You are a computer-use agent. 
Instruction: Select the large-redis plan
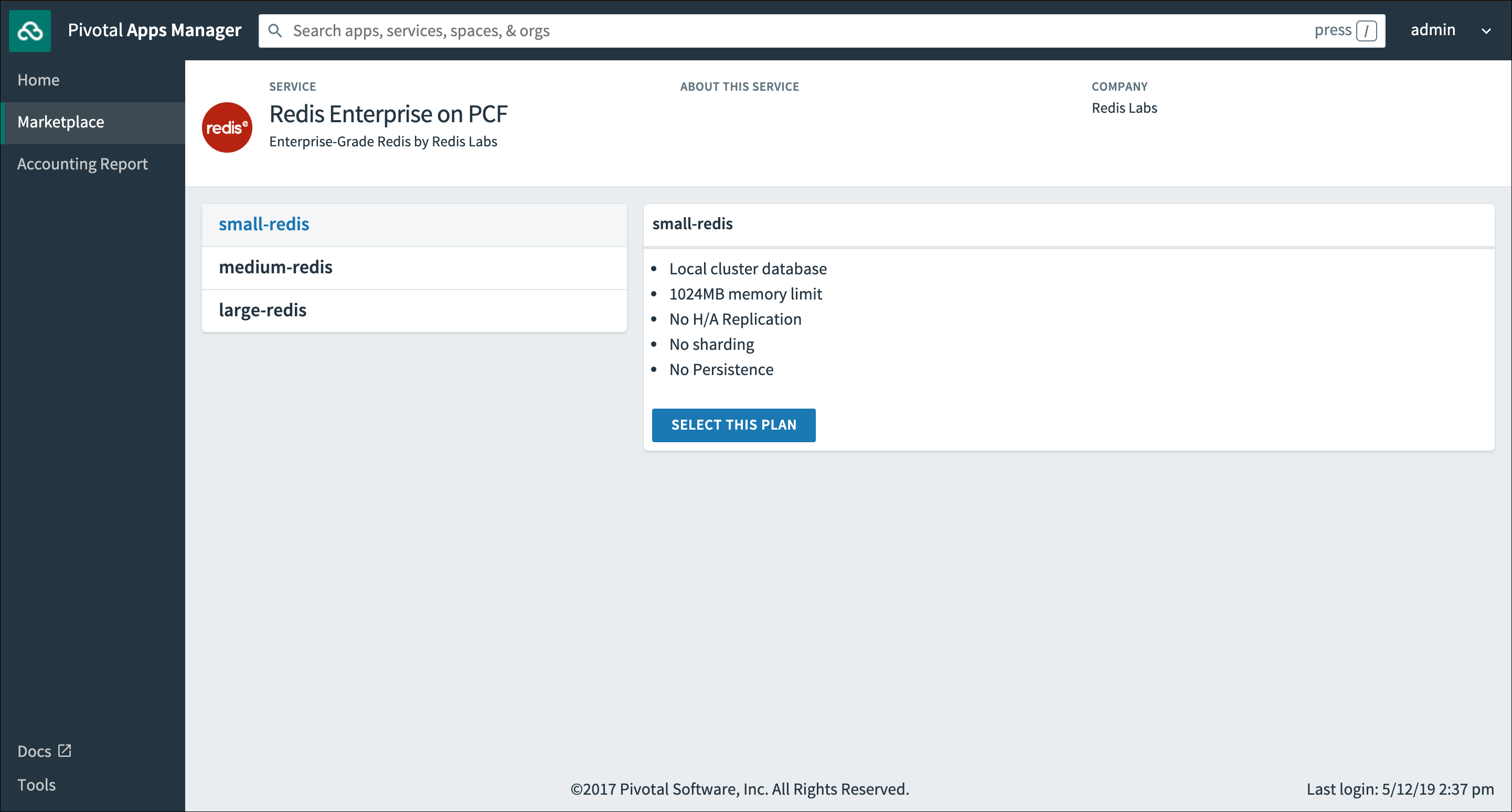[262, 310]
